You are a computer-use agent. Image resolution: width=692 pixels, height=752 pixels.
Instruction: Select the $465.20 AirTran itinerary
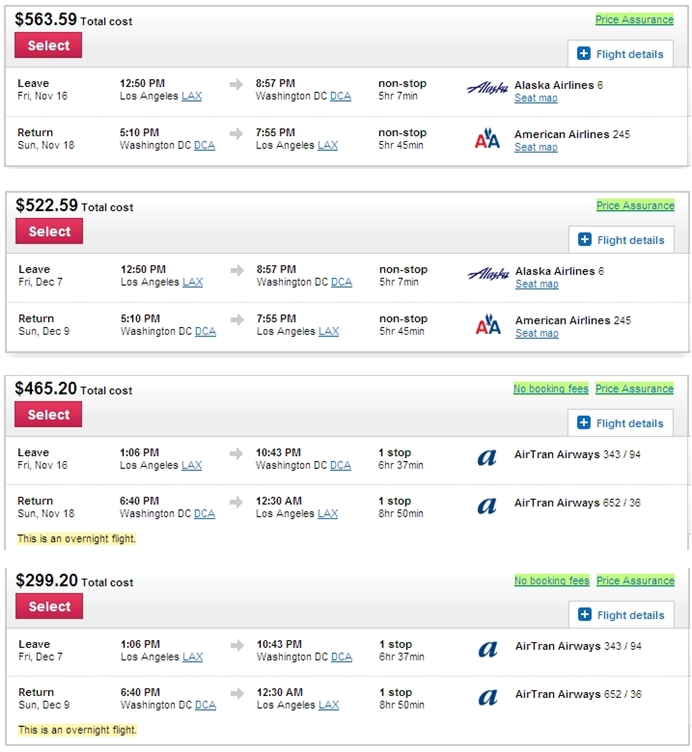pos(48,414)
